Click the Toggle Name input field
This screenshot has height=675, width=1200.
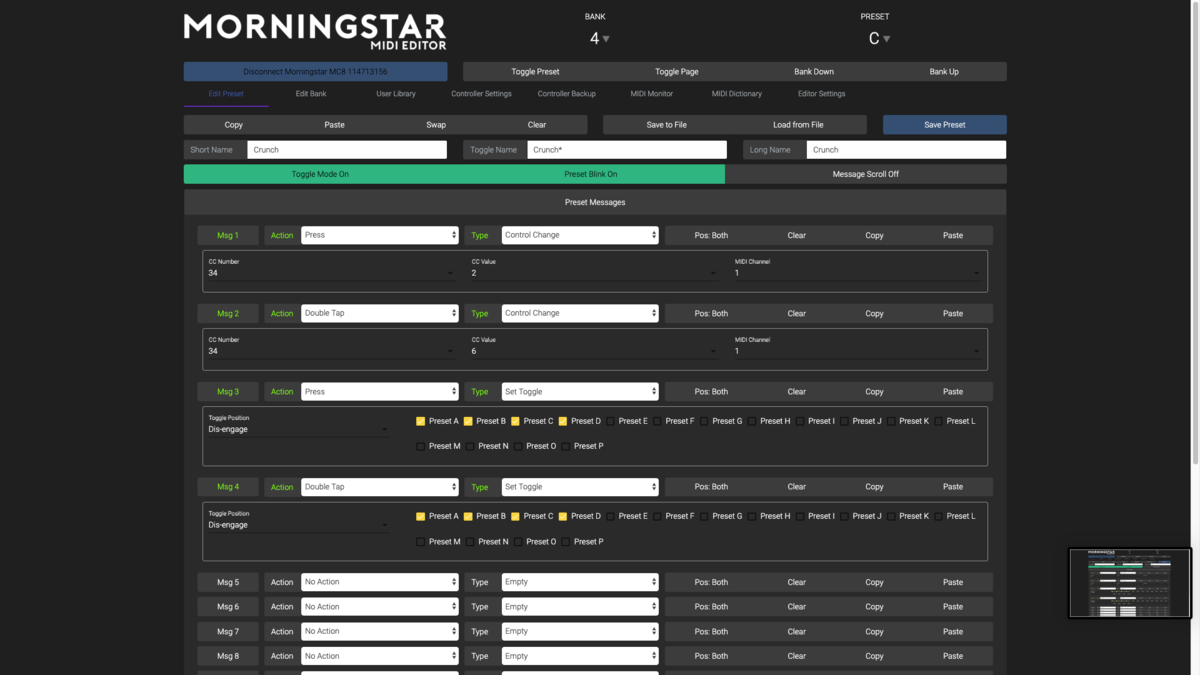(x=627, y=150)
